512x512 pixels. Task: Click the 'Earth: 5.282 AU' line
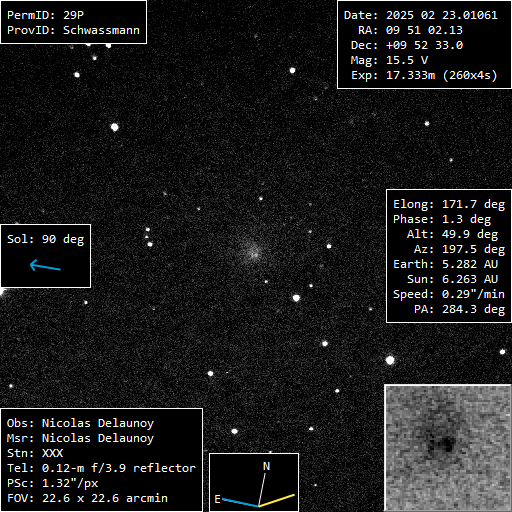[445, 264]
